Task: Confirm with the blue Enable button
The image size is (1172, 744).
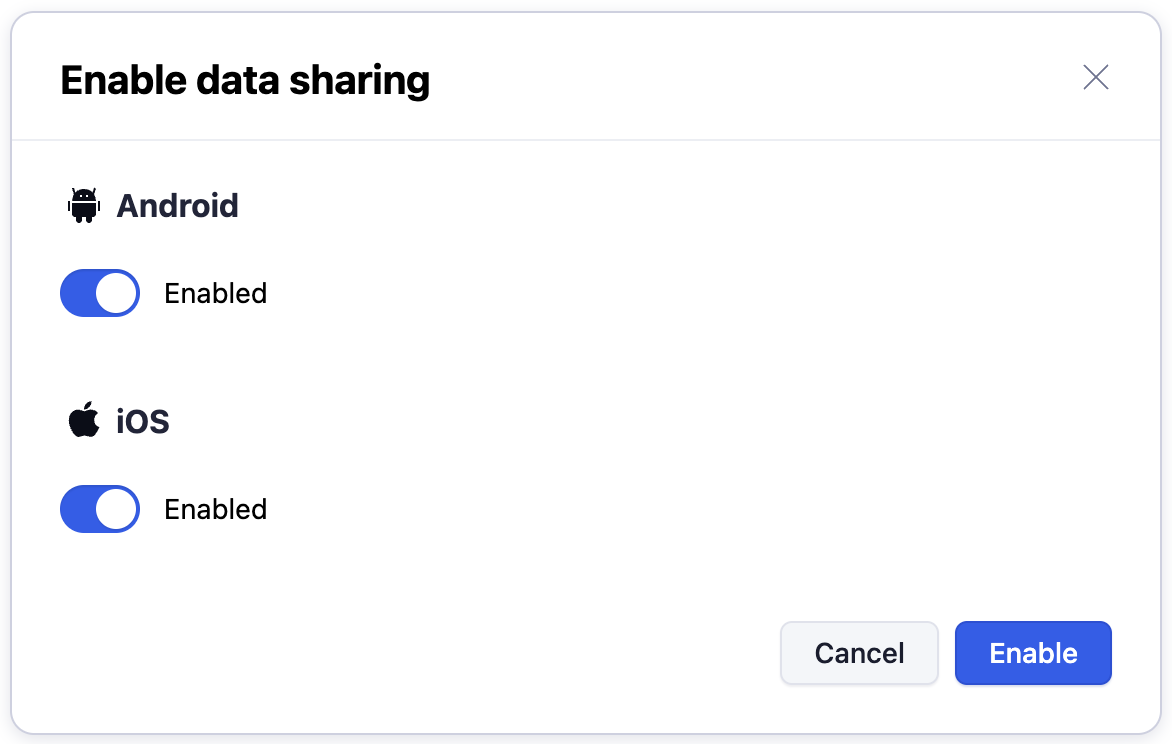Action: pos(1033,654)
